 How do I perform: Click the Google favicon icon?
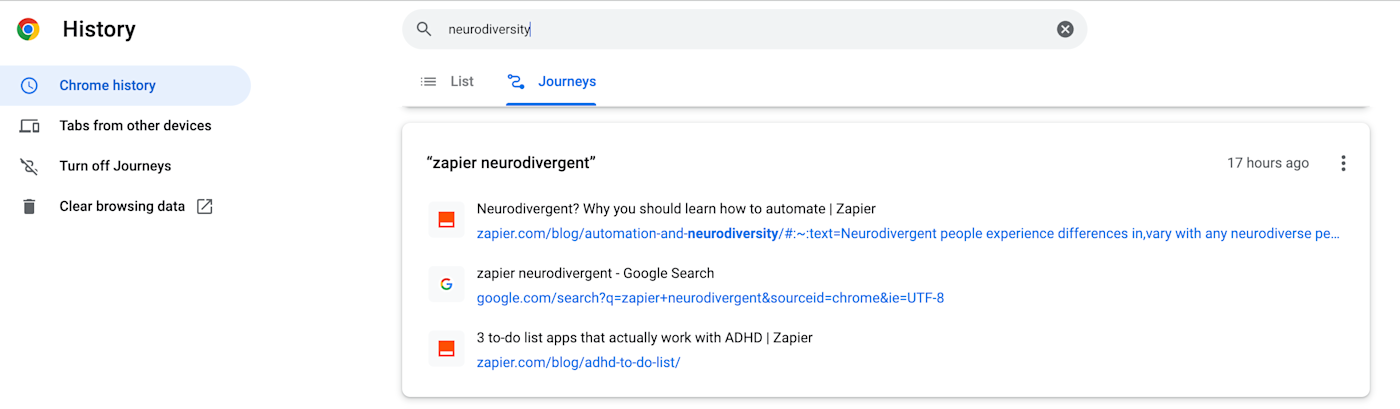(446, 284)
